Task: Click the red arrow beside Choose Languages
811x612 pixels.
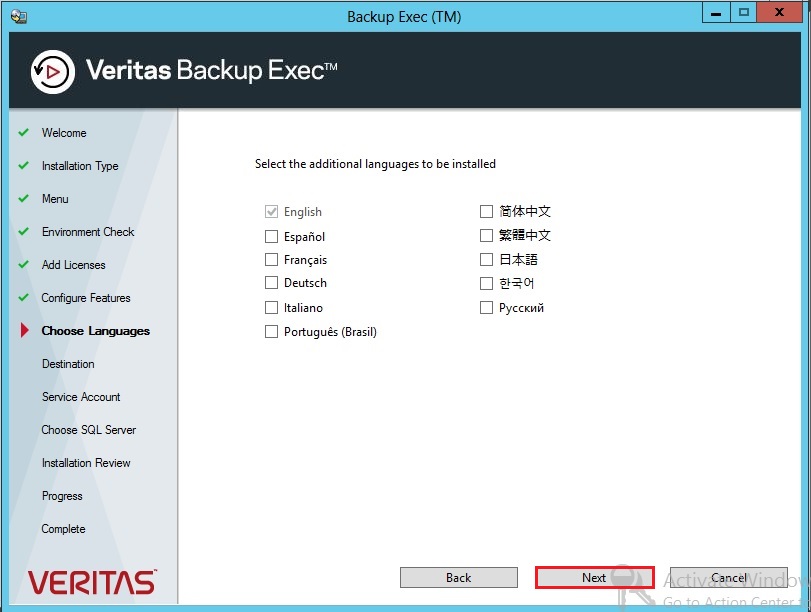Action: (x=25, y=331)
